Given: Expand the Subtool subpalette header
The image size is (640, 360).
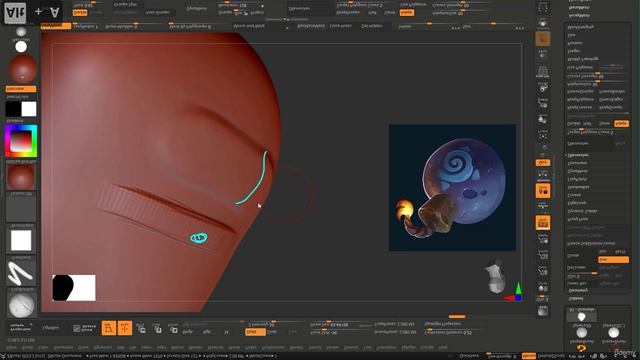Looking at the screenshot, I should (x=576, y=299).
